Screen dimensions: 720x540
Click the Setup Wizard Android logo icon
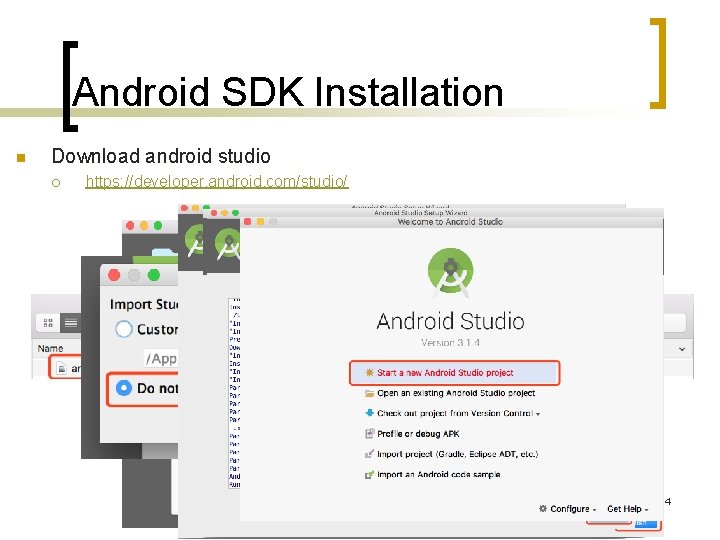228,243
